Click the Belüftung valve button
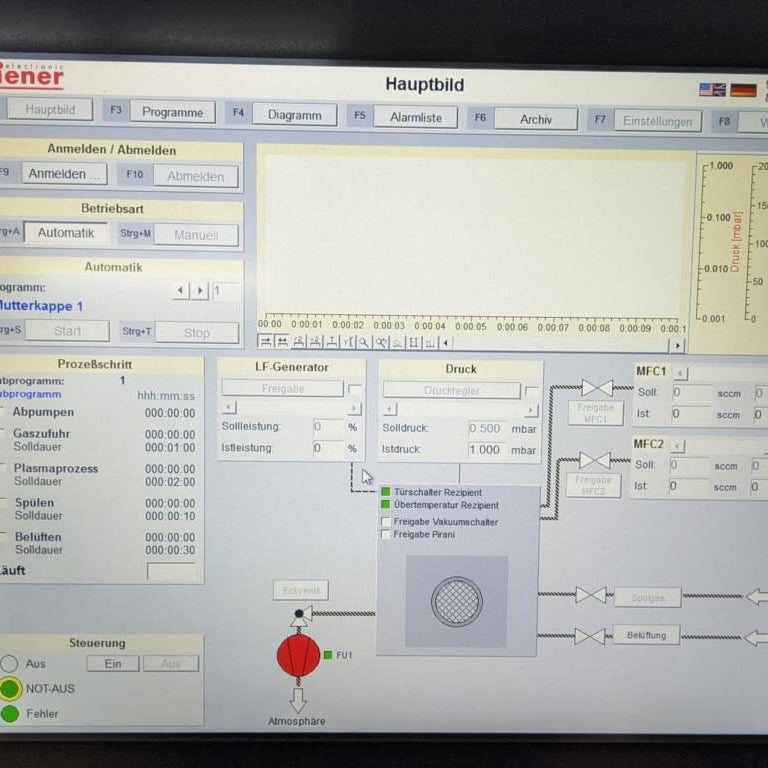768x768 pixels. click(x=646, y=635)
